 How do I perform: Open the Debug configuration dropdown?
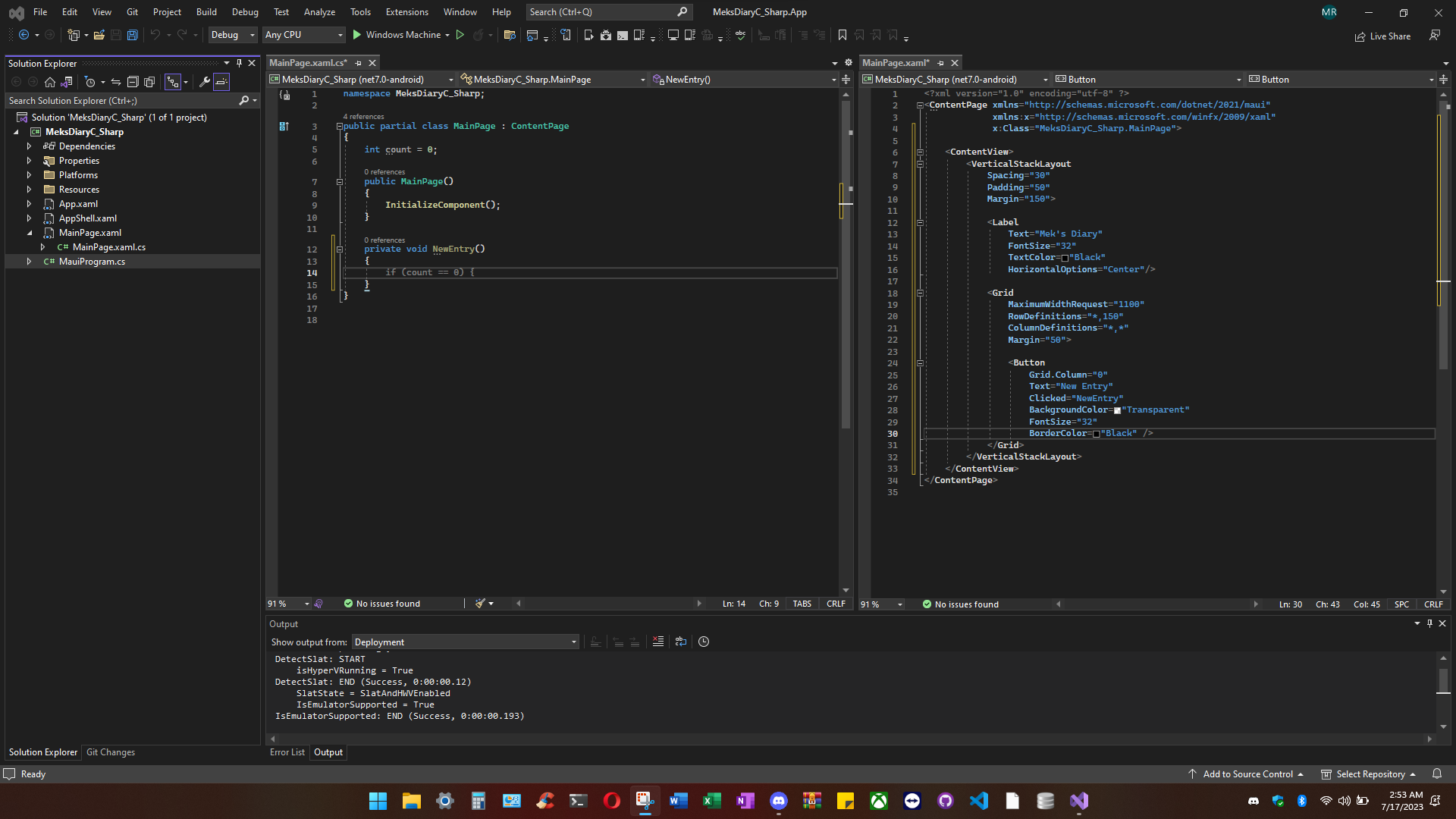tap(233, 35)
